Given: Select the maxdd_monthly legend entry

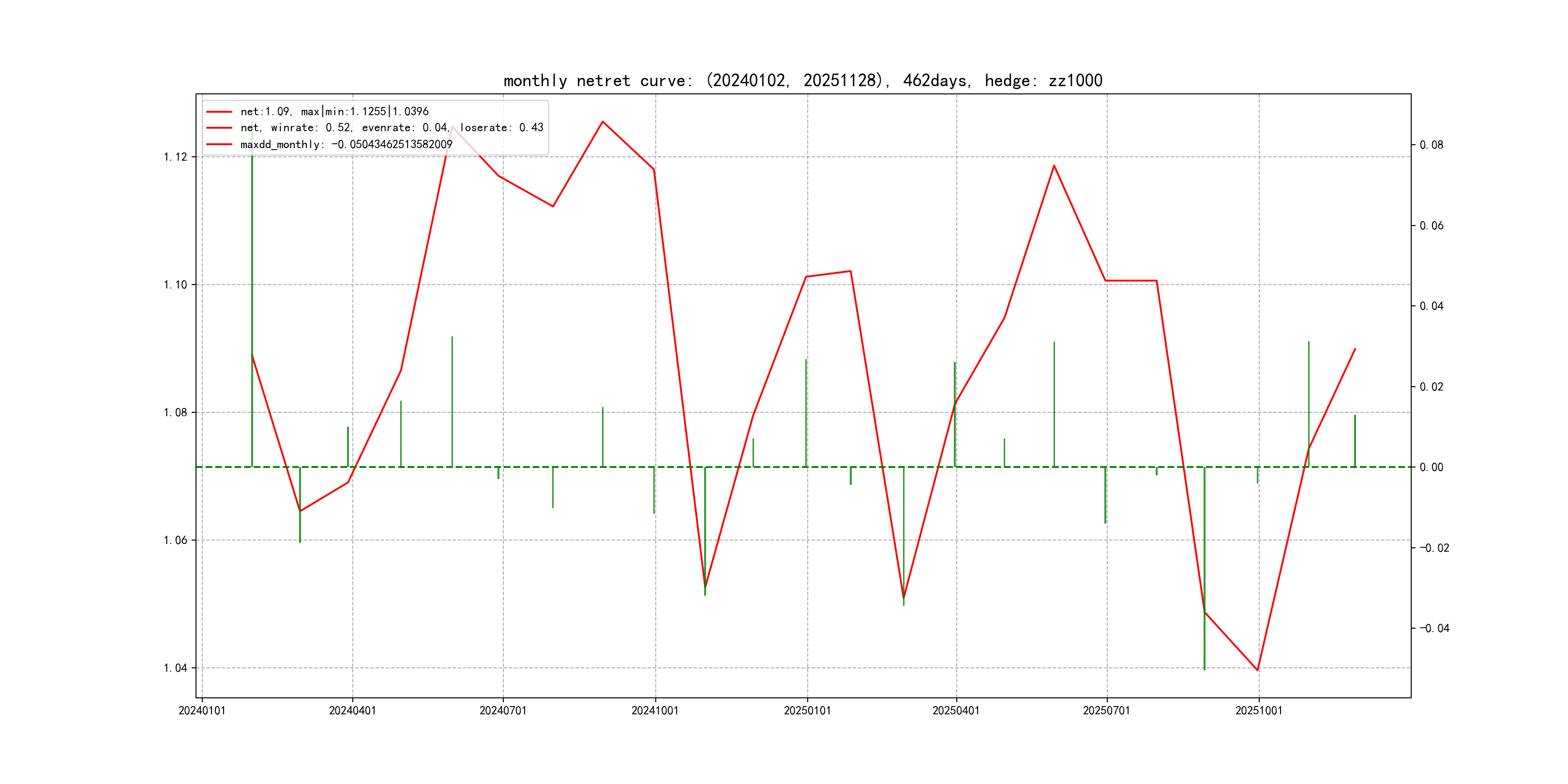Looking at the screenshot, I should point(346,145).
